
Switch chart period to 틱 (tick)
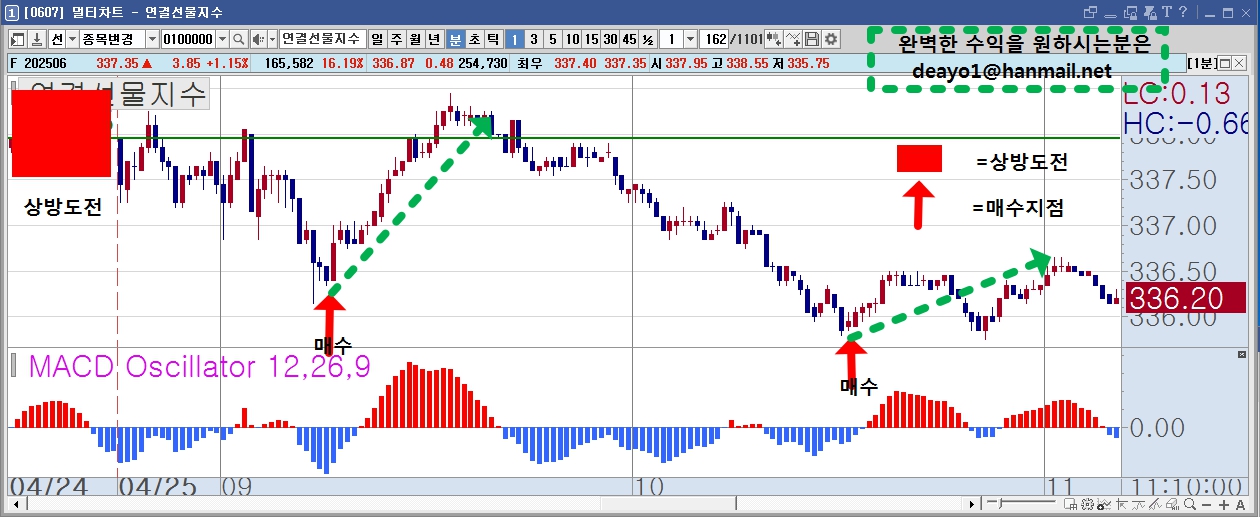(493, 39)
